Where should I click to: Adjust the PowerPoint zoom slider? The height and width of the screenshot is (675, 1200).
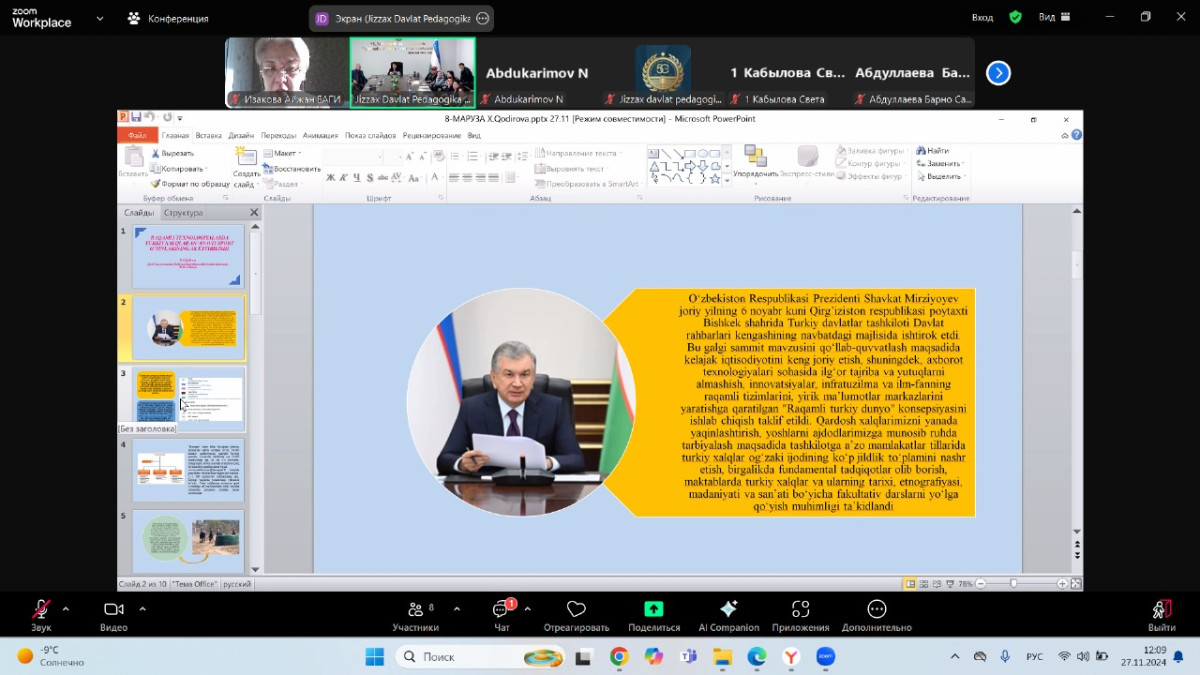coord(1013,583)
